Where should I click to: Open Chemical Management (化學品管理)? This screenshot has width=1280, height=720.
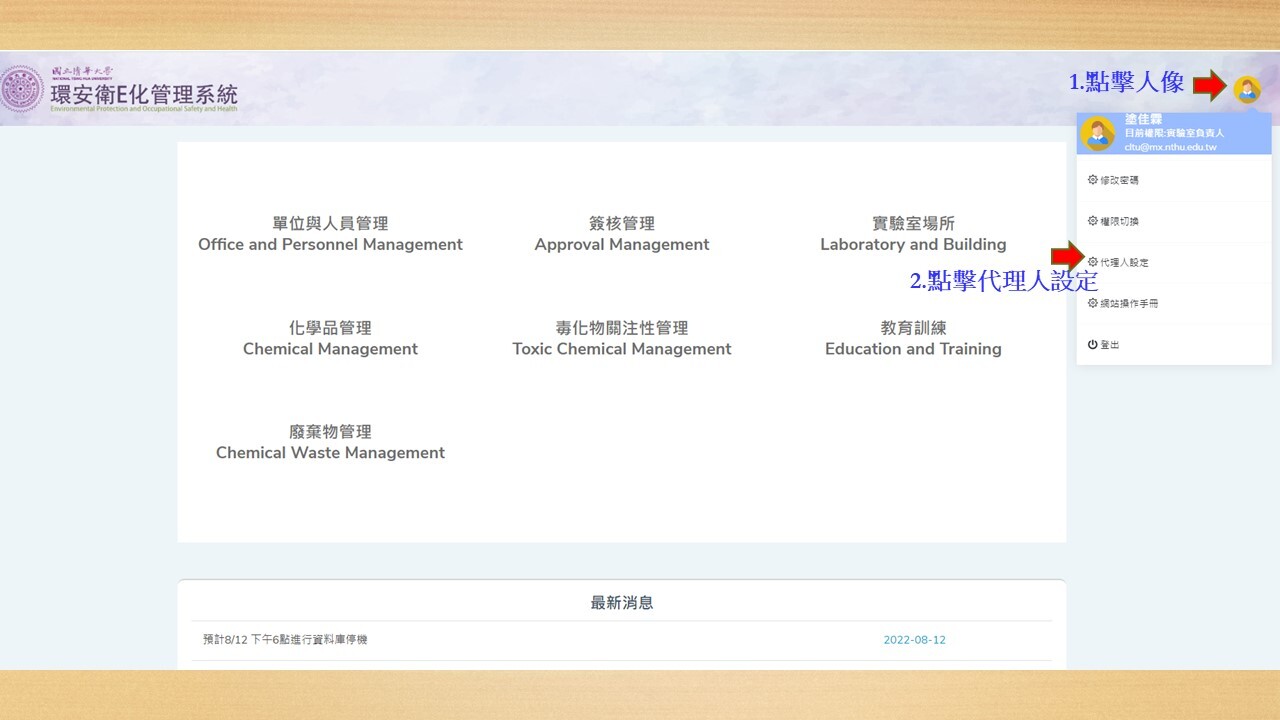tap(330, 338)
